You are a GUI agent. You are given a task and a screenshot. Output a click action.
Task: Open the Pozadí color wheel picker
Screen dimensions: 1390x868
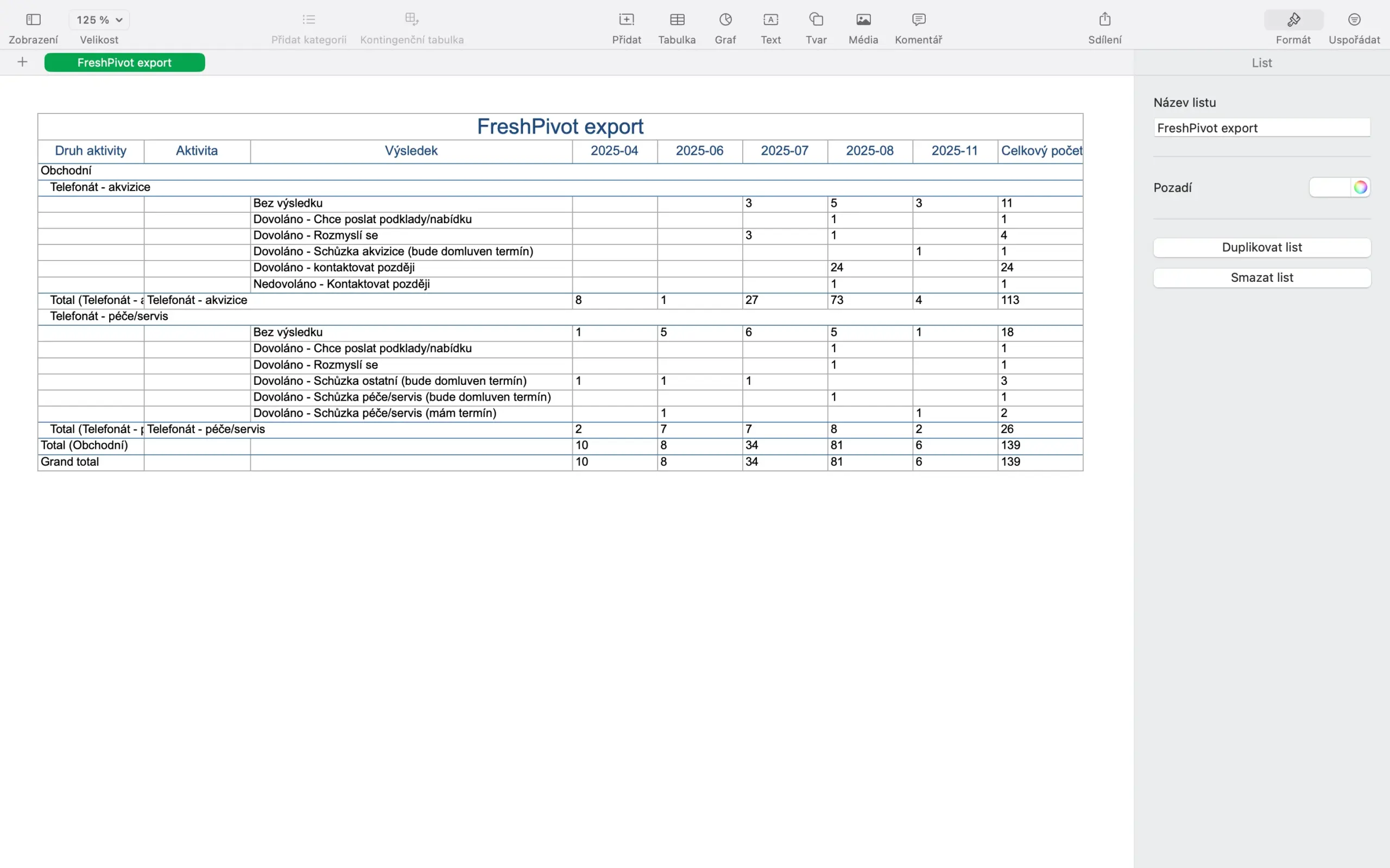tap(1360, 188)
